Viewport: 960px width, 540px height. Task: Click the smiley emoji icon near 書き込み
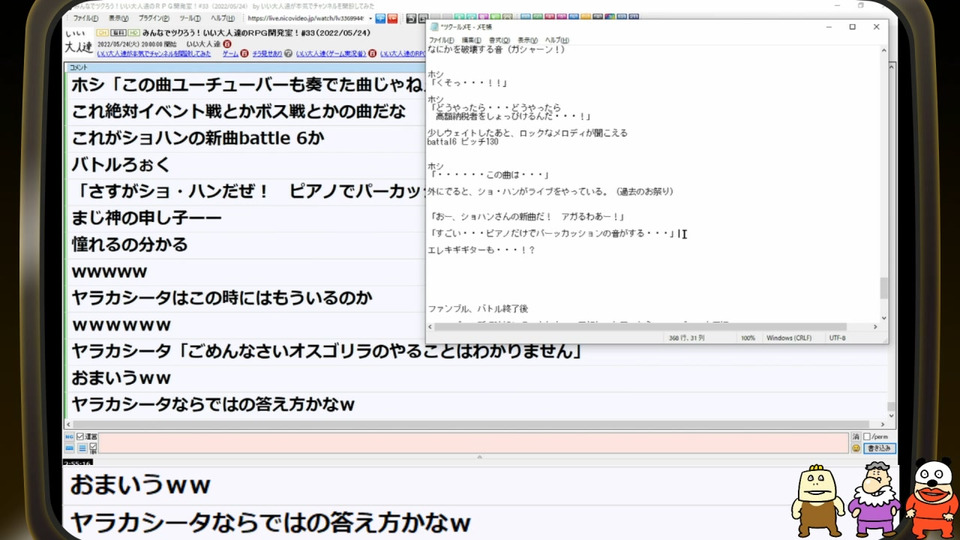(856, 448)
